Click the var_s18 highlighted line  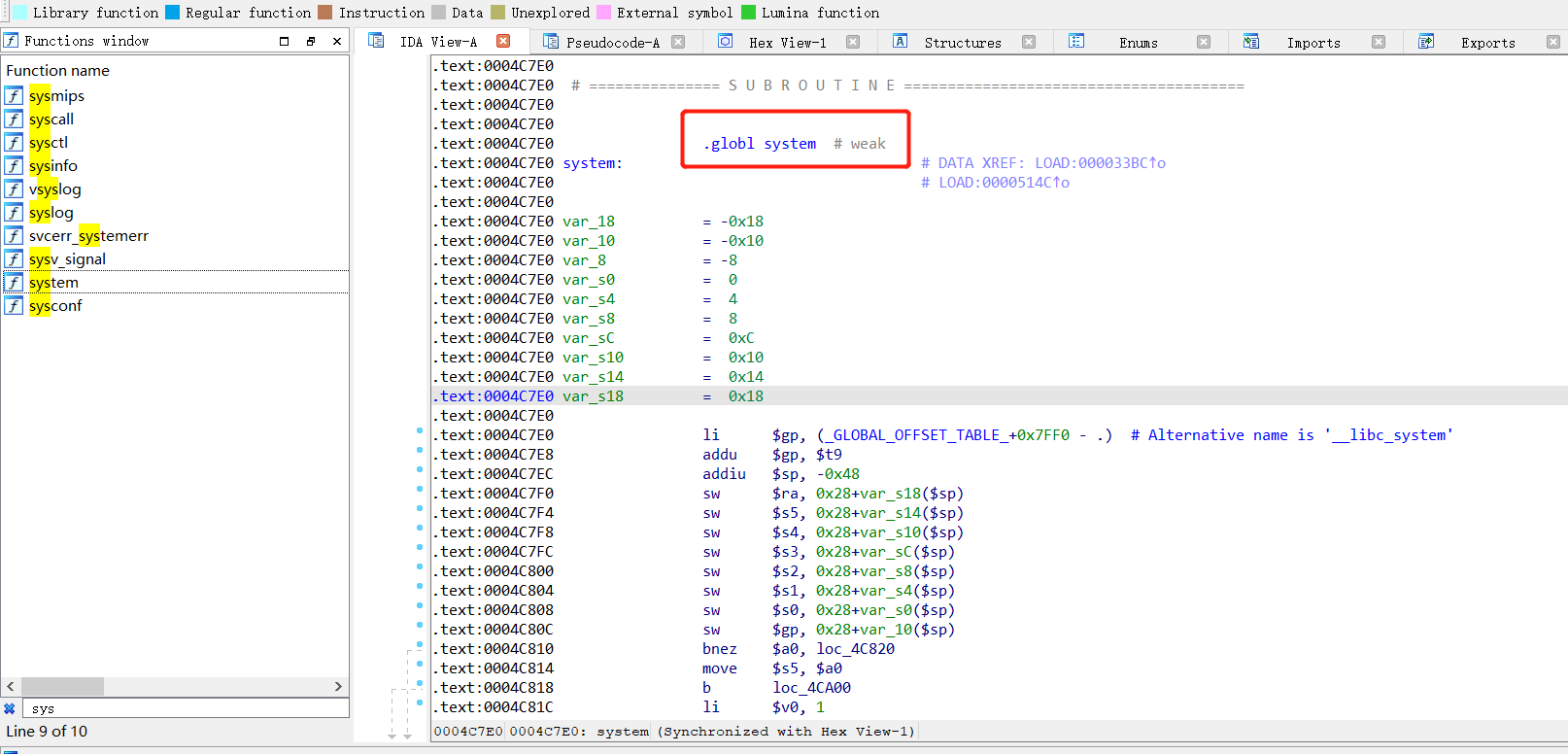coord(999,396)
